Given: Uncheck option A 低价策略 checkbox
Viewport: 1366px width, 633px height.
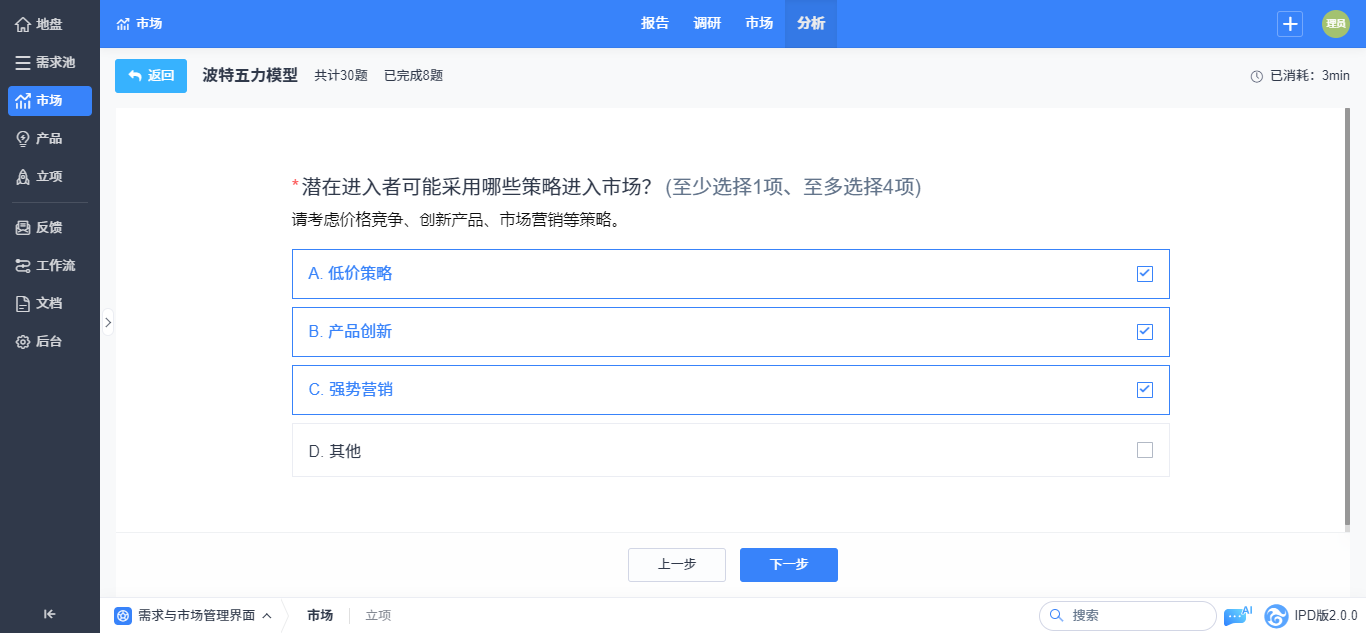Looking at the screenshot, I should pos(1145,274).
